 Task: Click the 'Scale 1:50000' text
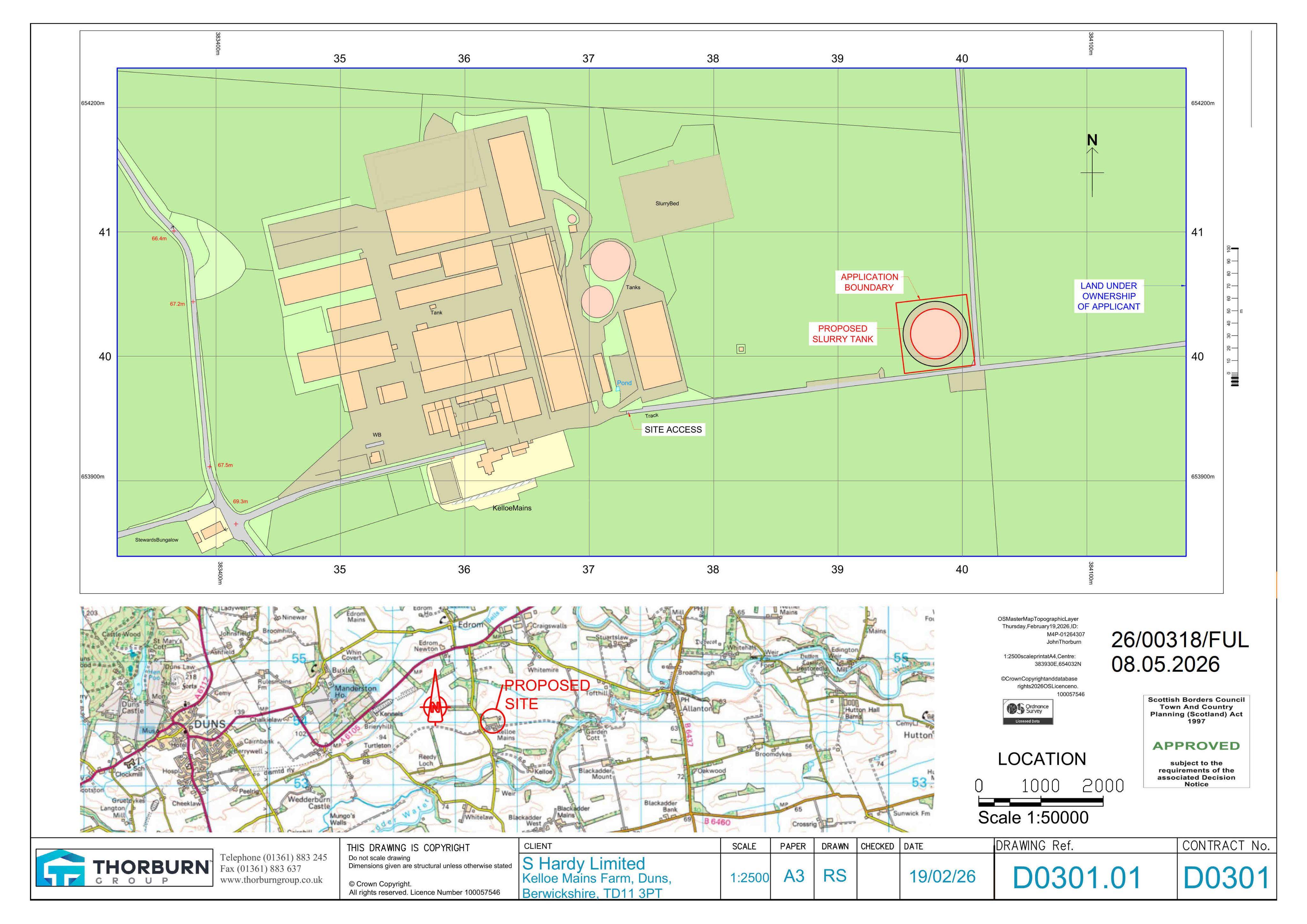1033,817
